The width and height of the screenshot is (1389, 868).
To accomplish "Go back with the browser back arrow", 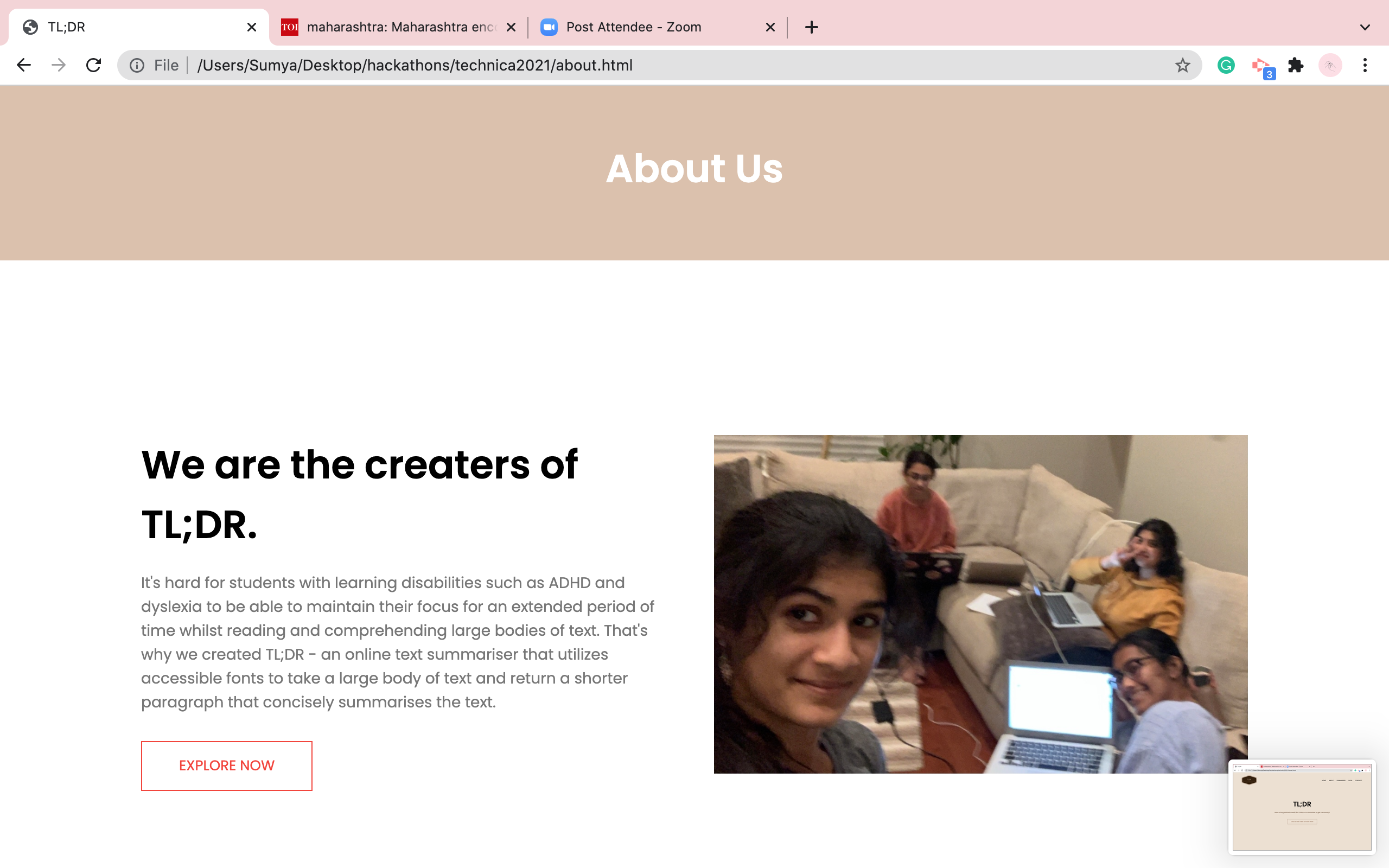I will [x=23, y=66].
